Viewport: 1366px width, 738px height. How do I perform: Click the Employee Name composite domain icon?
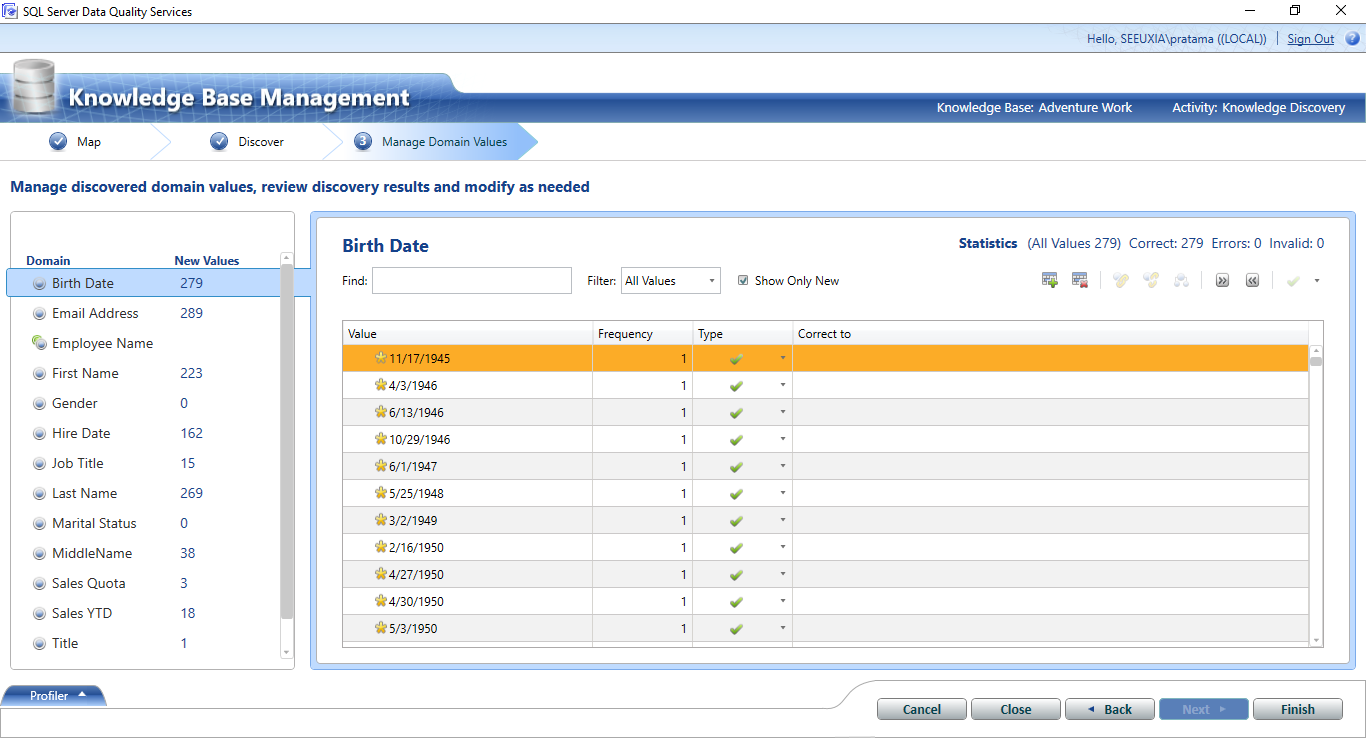pyautogui.click(x=39, y=343)
